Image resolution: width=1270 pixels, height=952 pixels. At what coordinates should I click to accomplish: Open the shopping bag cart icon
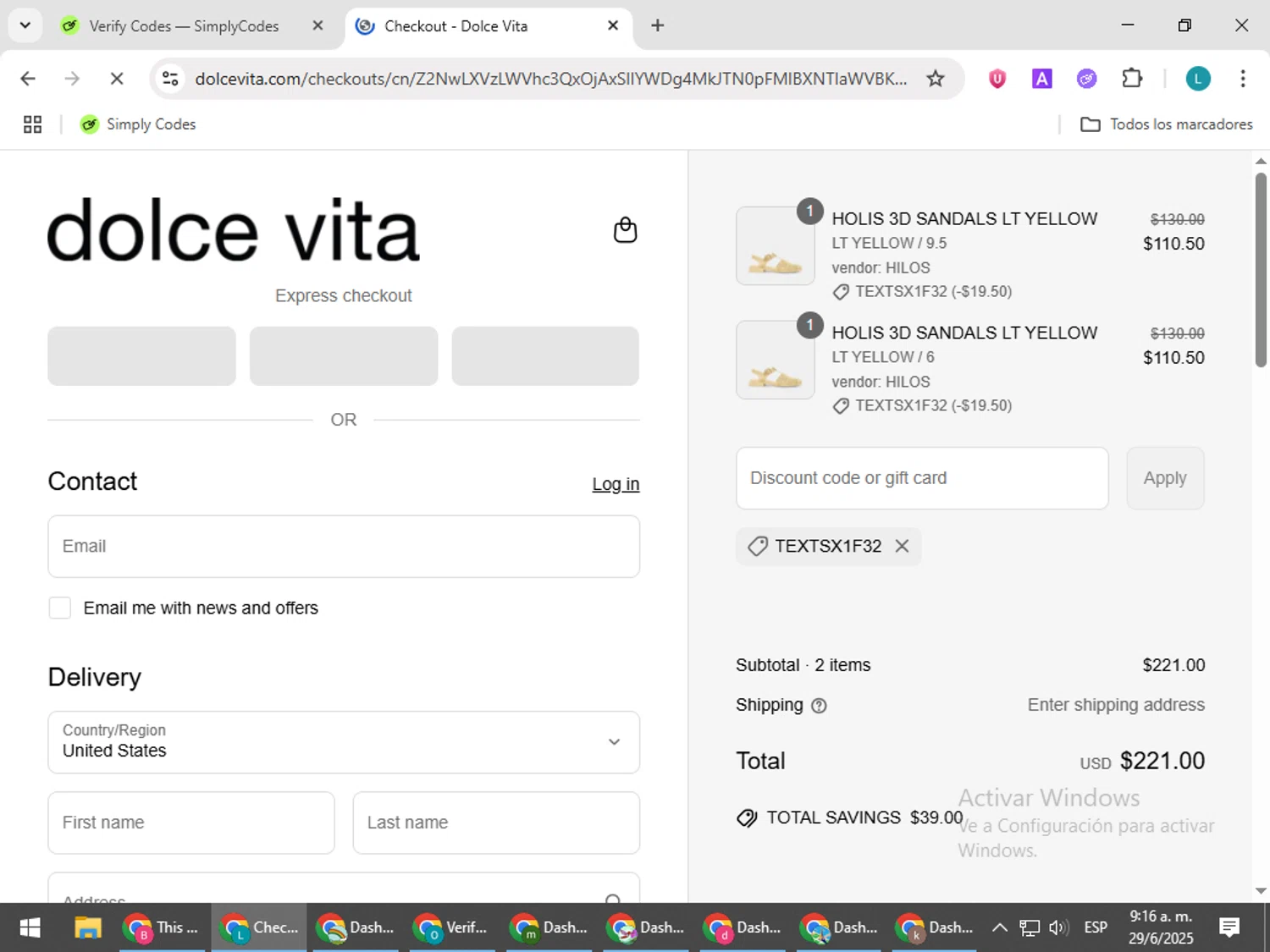[625, 230]
